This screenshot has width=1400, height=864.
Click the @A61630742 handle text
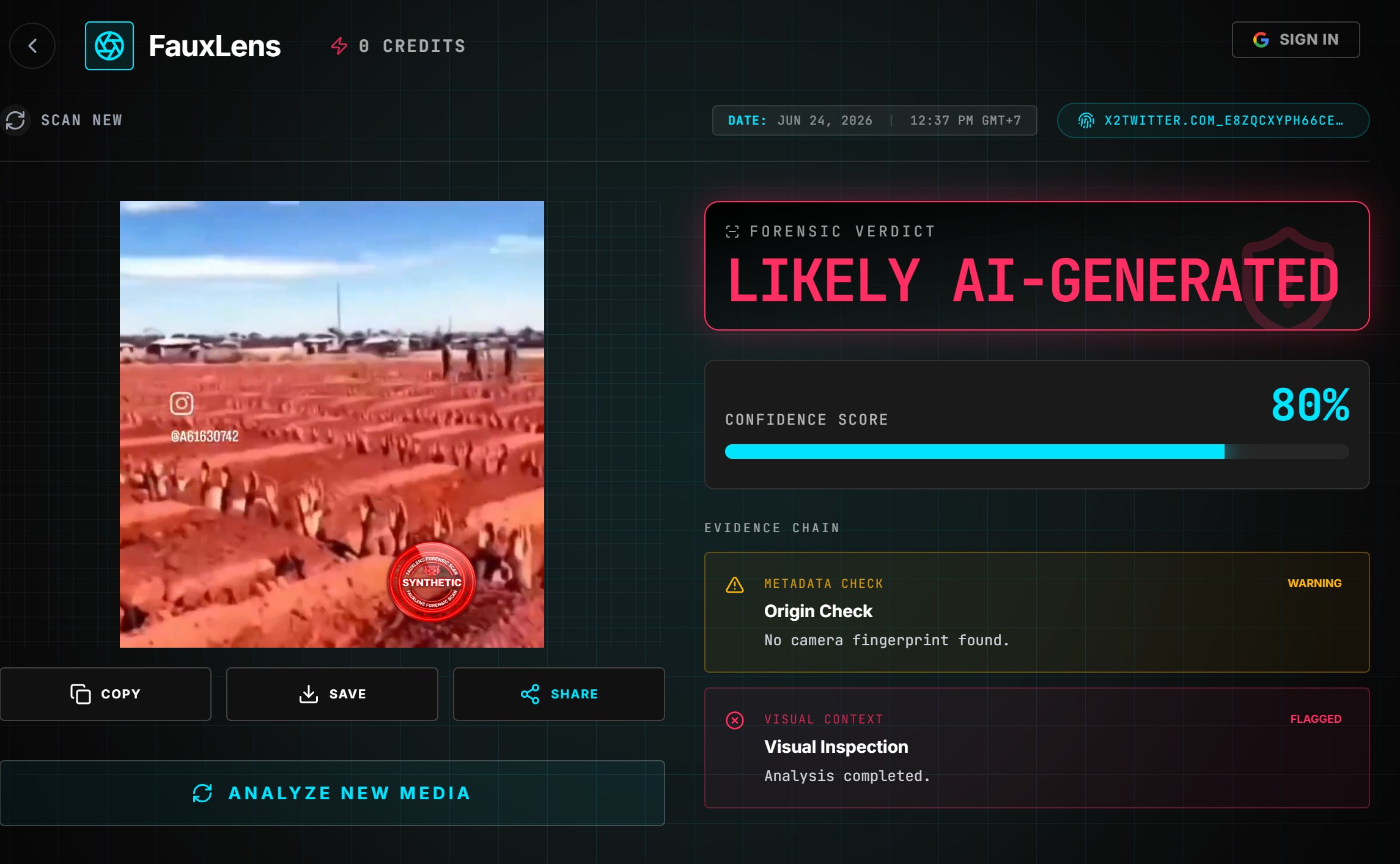point(205,436)
